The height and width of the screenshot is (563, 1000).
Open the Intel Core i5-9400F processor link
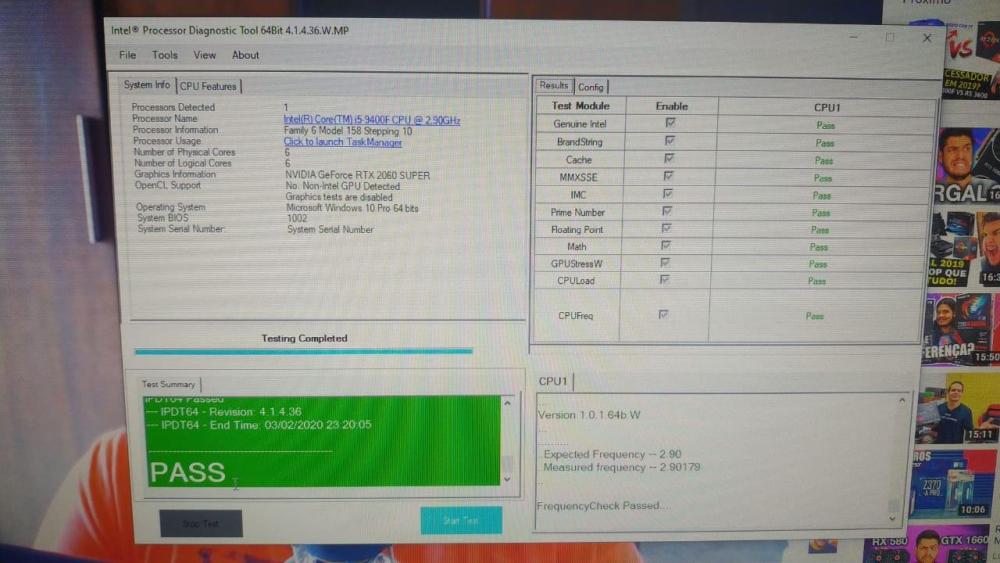(372, 119)
